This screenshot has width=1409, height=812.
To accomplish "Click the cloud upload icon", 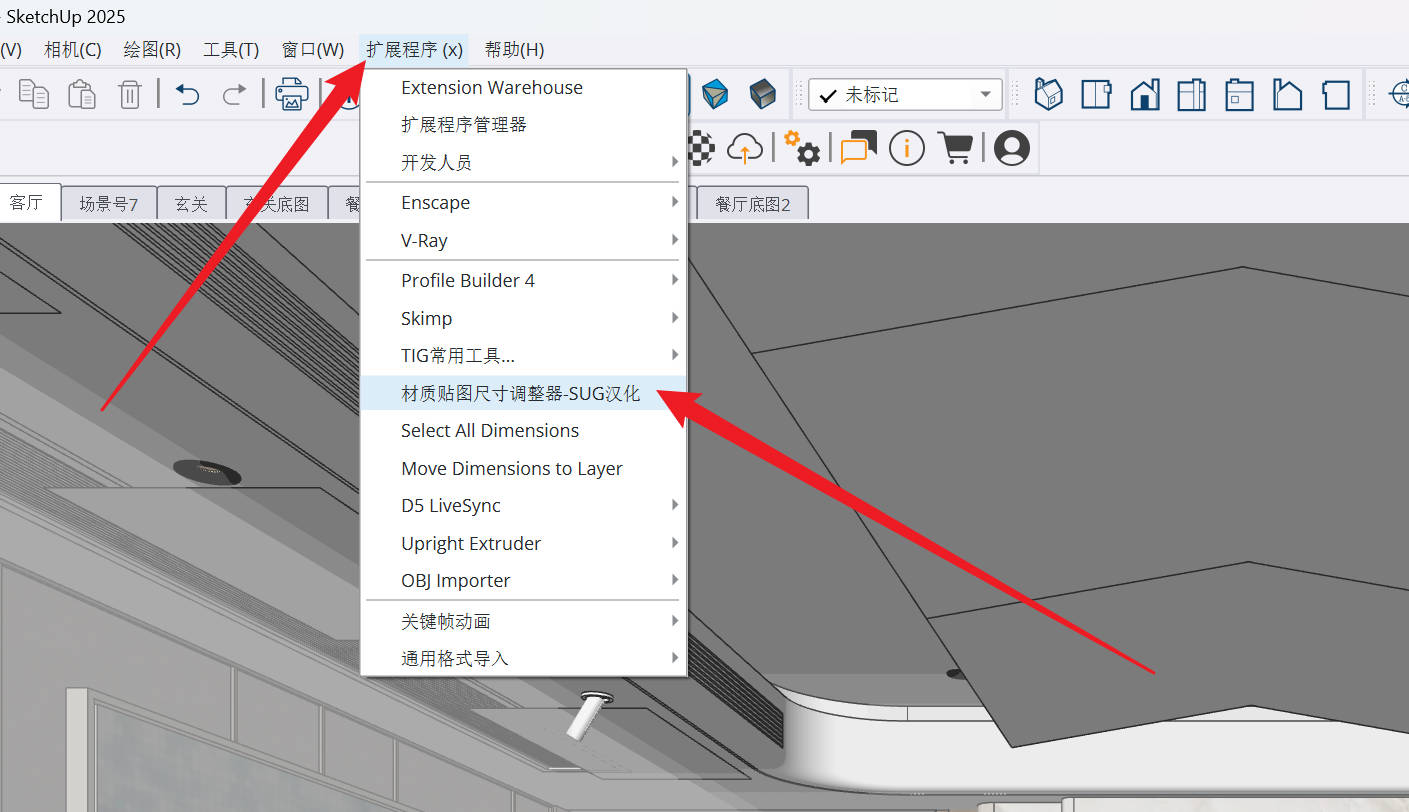I will pos(745,149).
